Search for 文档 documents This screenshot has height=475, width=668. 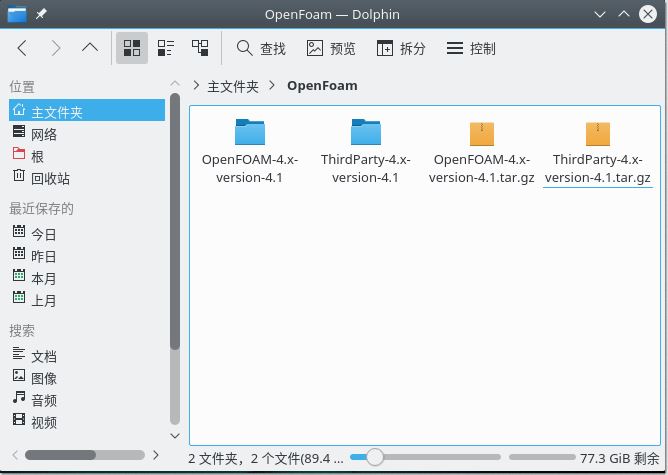pyautogui.click(x=87, y=356)
